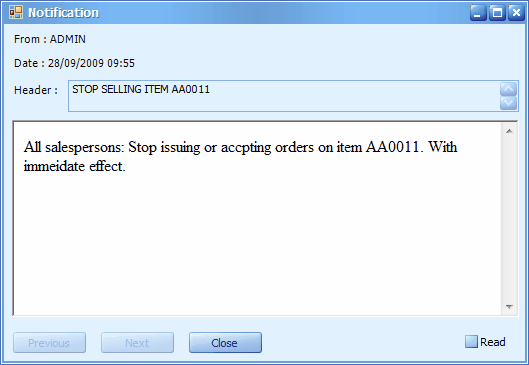
Task: Click up arrow in Header field
Action: [508, 89]
